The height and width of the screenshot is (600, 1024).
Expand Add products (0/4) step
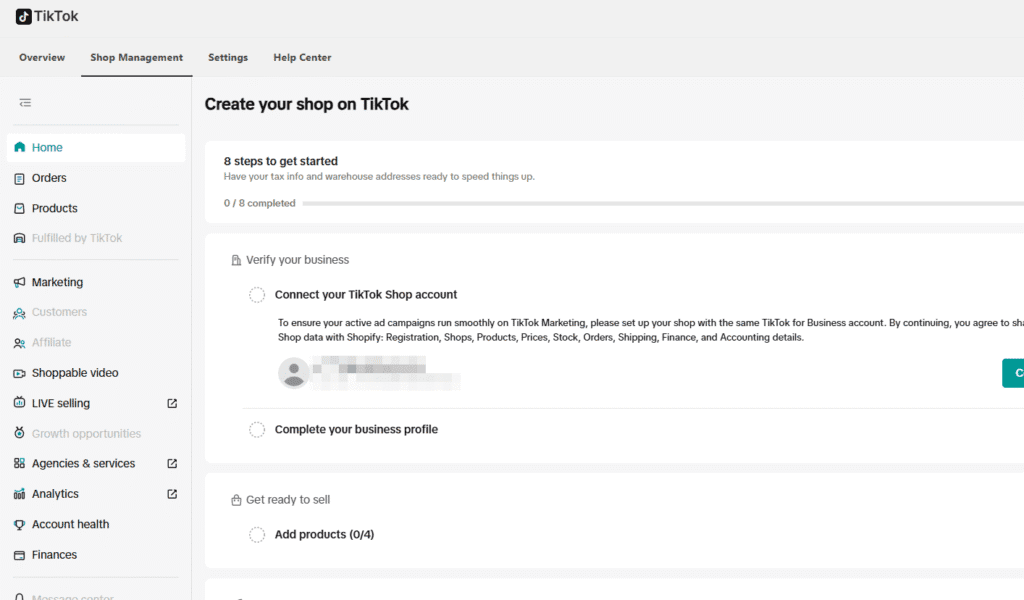click(x=324, y=535)
